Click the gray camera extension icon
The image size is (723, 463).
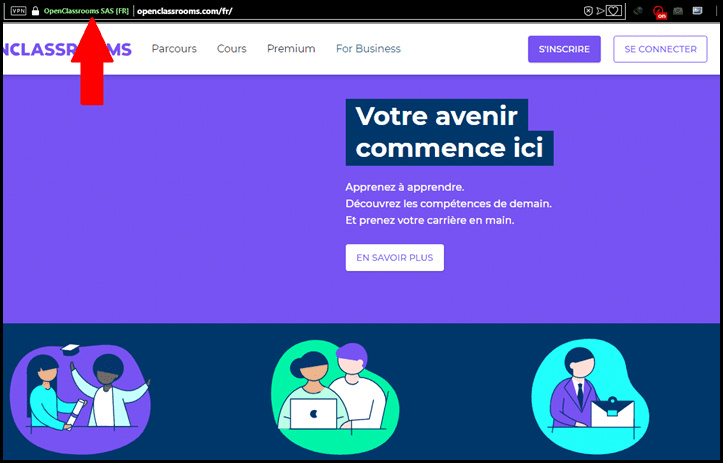678,11
